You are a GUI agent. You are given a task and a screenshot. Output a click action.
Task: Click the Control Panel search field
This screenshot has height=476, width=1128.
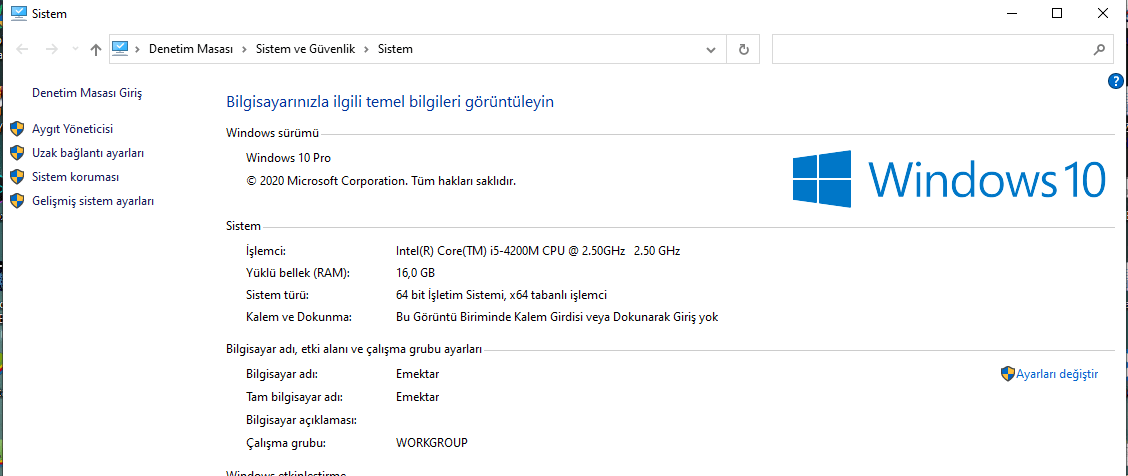[942, 50]
